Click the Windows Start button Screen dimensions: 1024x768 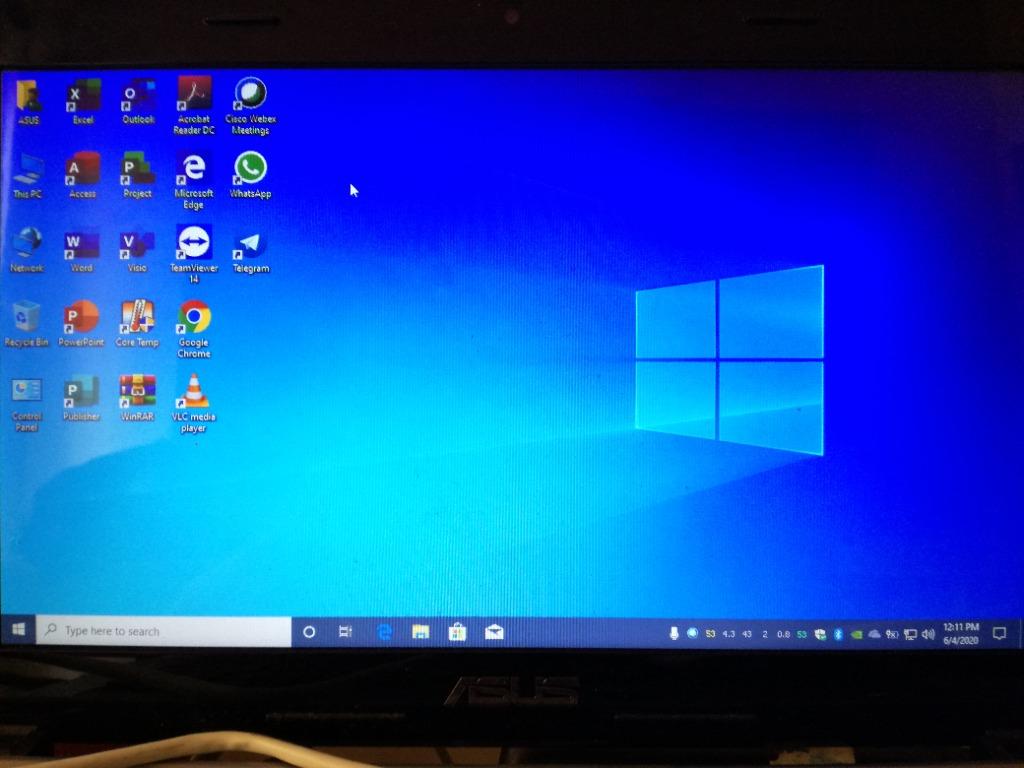(18, 631)
